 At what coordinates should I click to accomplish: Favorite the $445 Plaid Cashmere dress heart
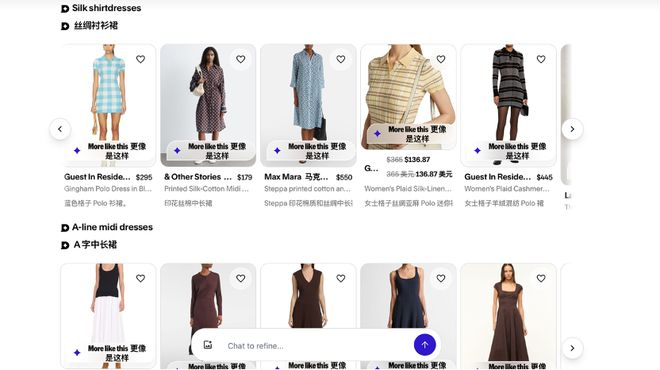point(541,59)
